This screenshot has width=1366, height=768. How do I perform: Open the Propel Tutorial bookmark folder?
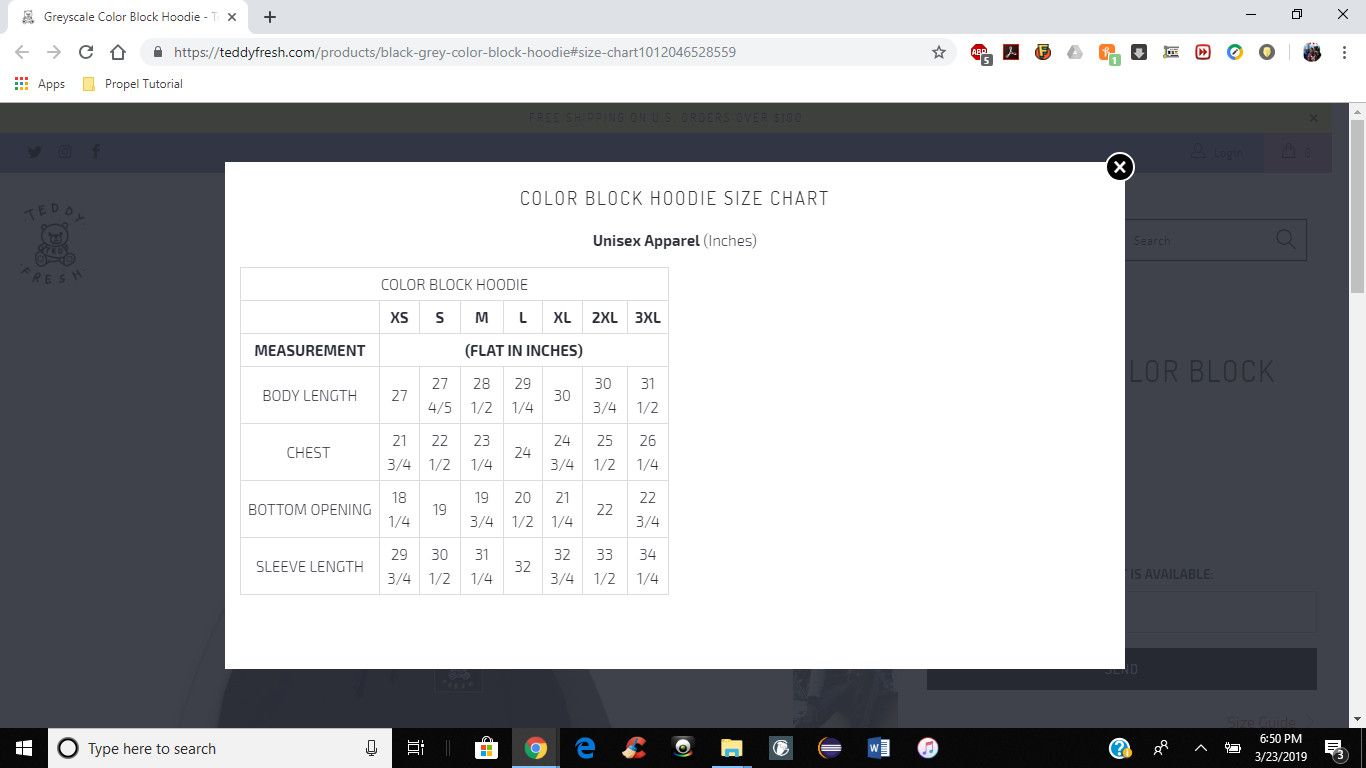(x=133, y=84)
